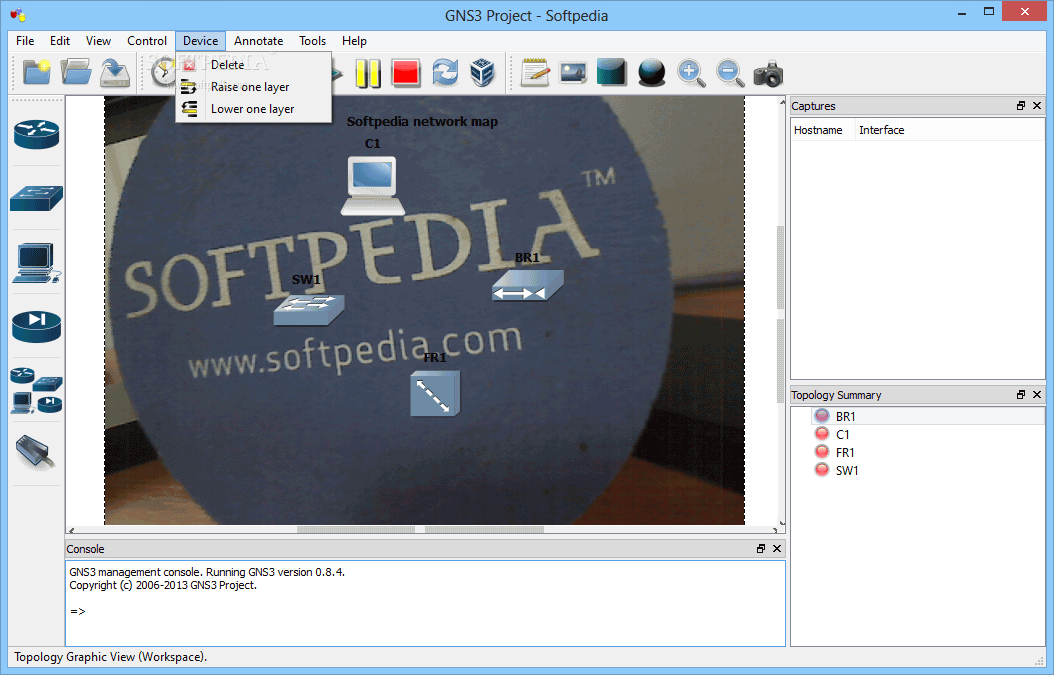Screen dimensions: 1054x675
Task: Select BR1 in Topology Summary
Action: pyautogui.click(x=846, y=417)
